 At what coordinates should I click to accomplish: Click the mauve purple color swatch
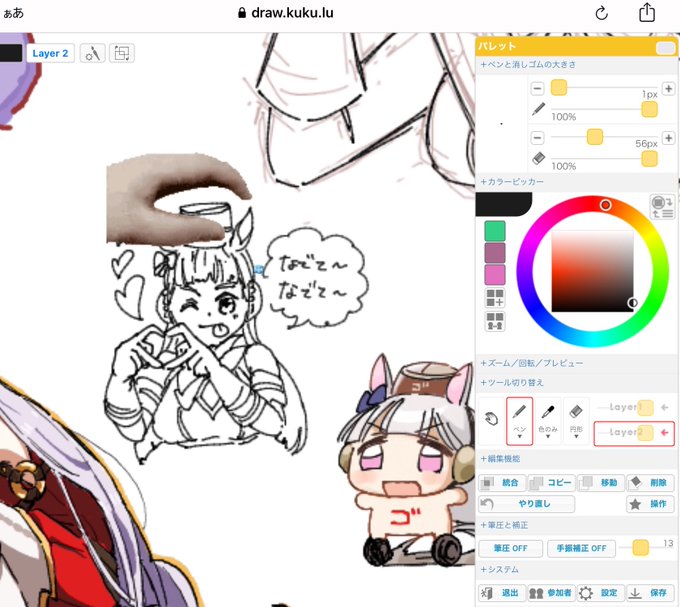(495, 252)
